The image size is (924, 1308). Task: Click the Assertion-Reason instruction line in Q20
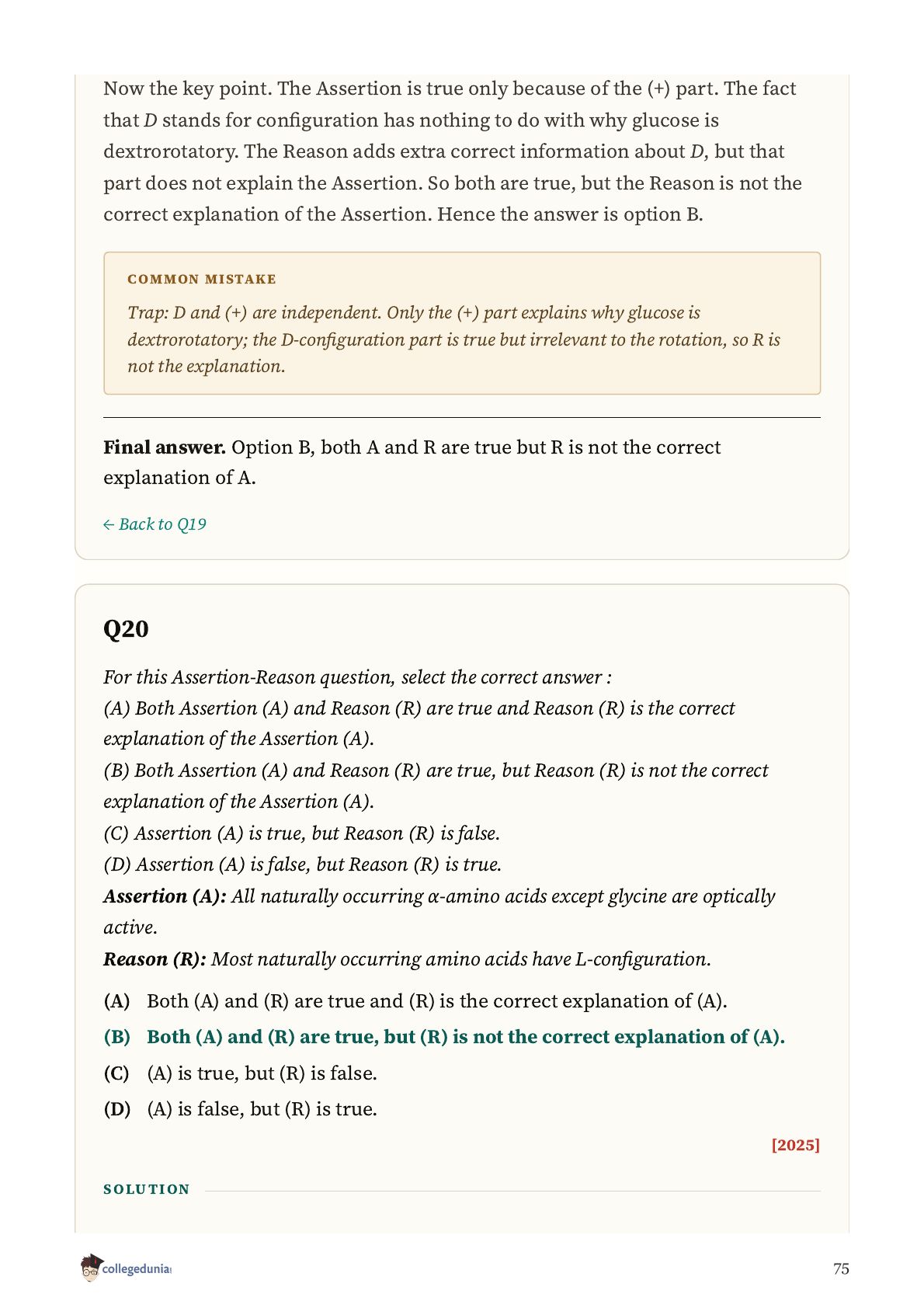[x=357, y=677]
